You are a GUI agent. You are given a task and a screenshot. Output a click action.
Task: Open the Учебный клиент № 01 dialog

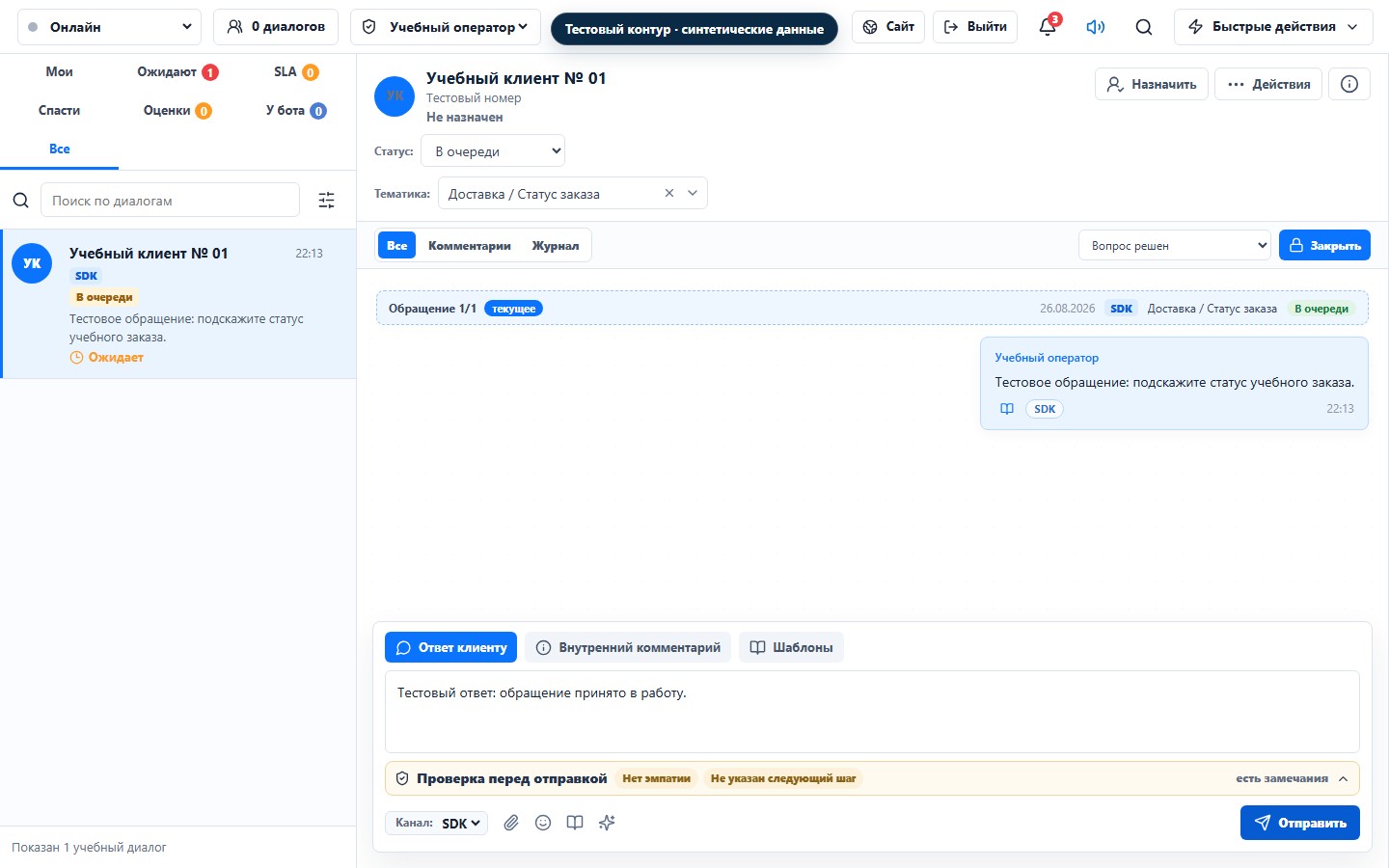179,304
